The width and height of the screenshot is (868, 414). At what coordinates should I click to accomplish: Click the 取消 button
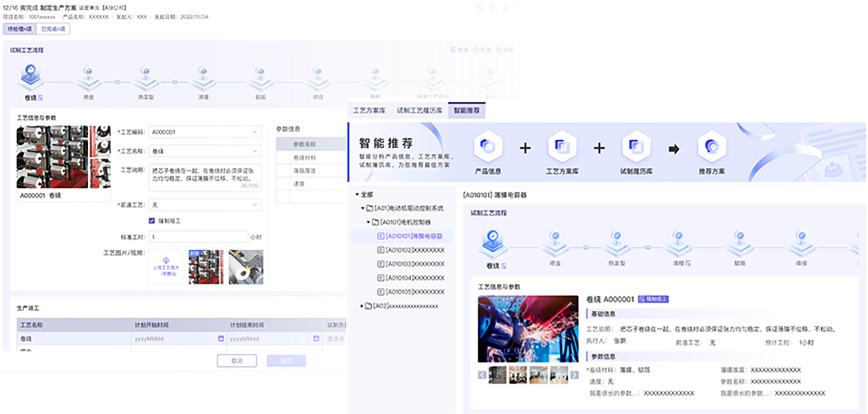(x=236, y=360)
